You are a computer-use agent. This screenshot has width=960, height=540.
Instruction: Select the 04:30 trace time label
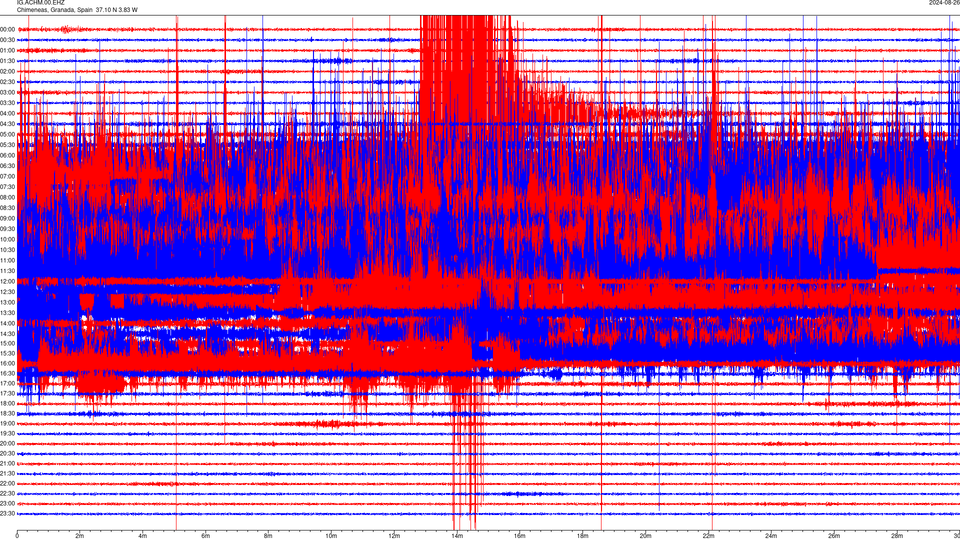7,124
